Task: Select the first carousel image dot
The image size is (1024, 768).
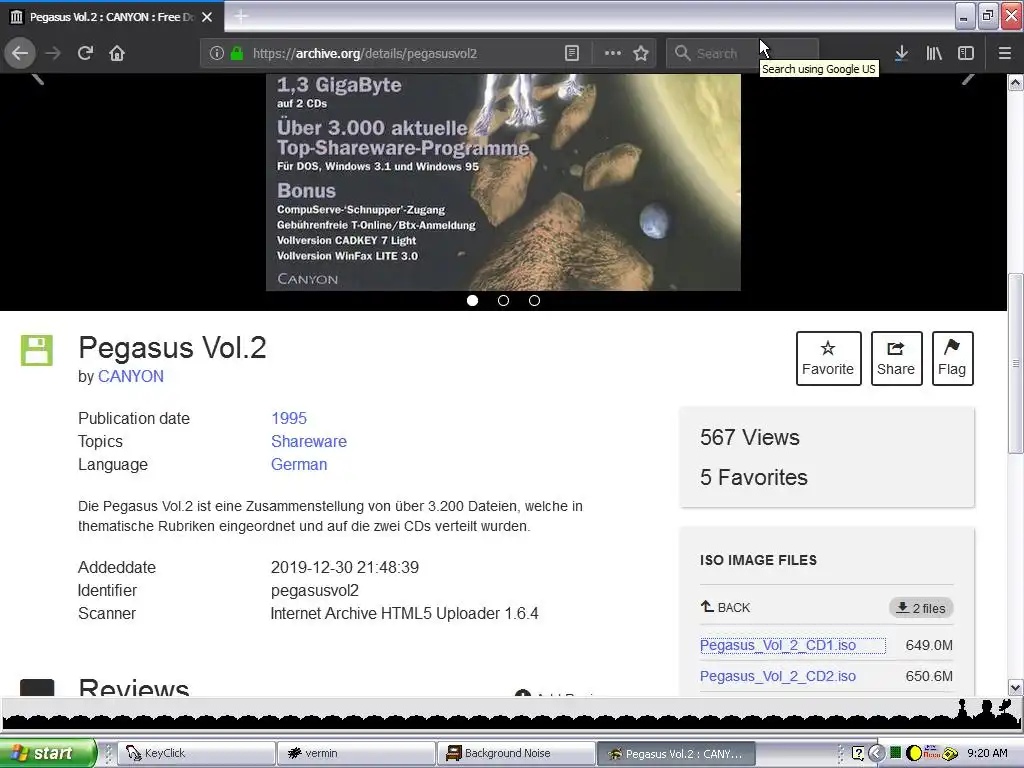Action: 472,300
